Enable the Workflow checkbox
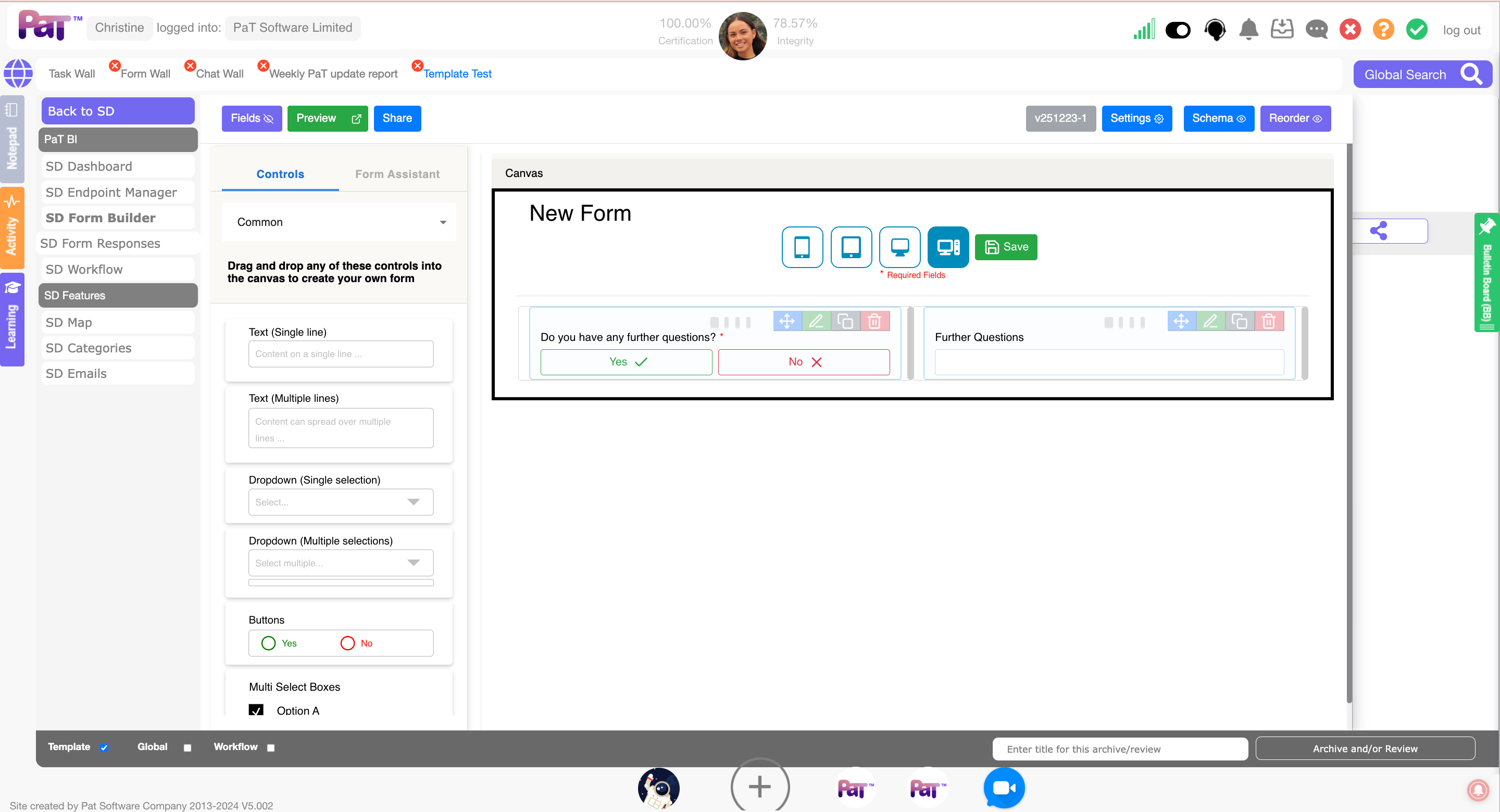1500x812 pixels. click(x=271, y=747)
